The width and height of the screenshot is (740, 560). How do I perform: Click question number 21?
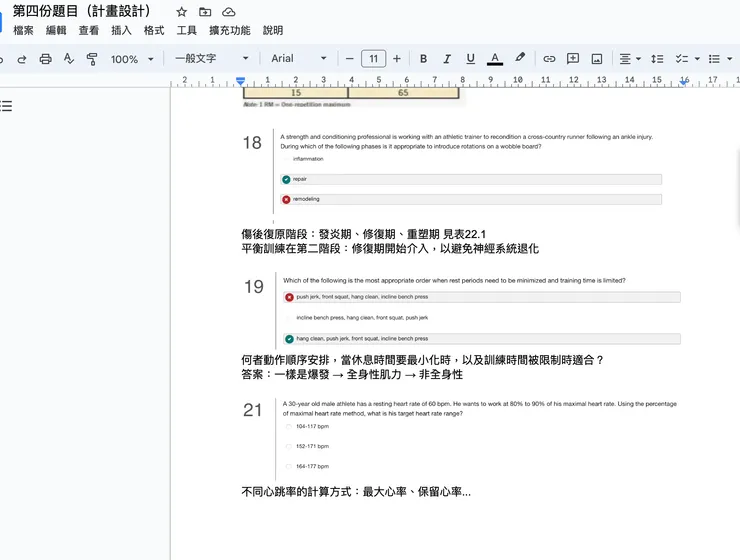click(x=252, y=410)
